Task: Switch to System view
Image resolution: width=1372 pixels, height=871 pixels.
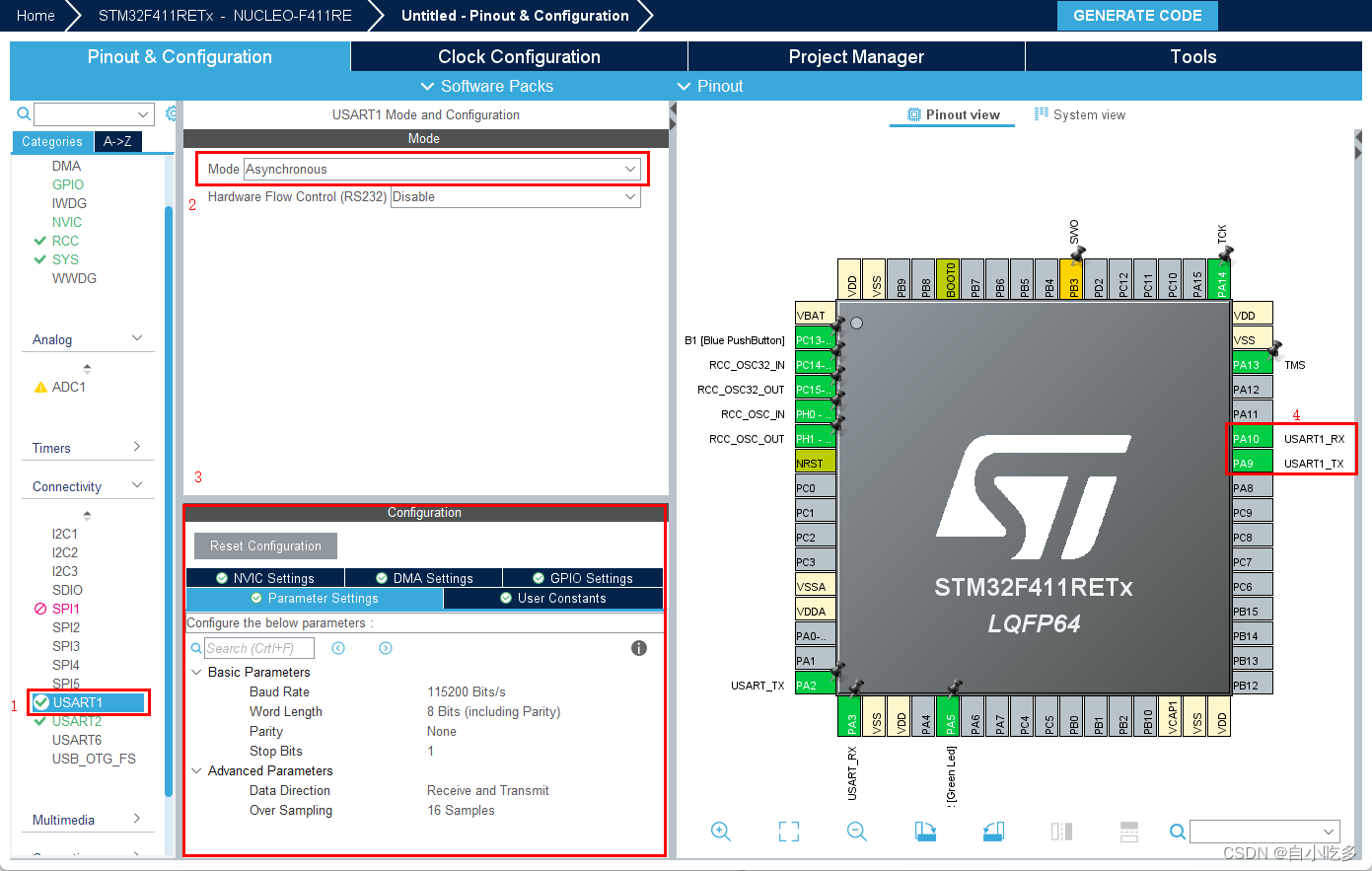Action: point(1079,114)
